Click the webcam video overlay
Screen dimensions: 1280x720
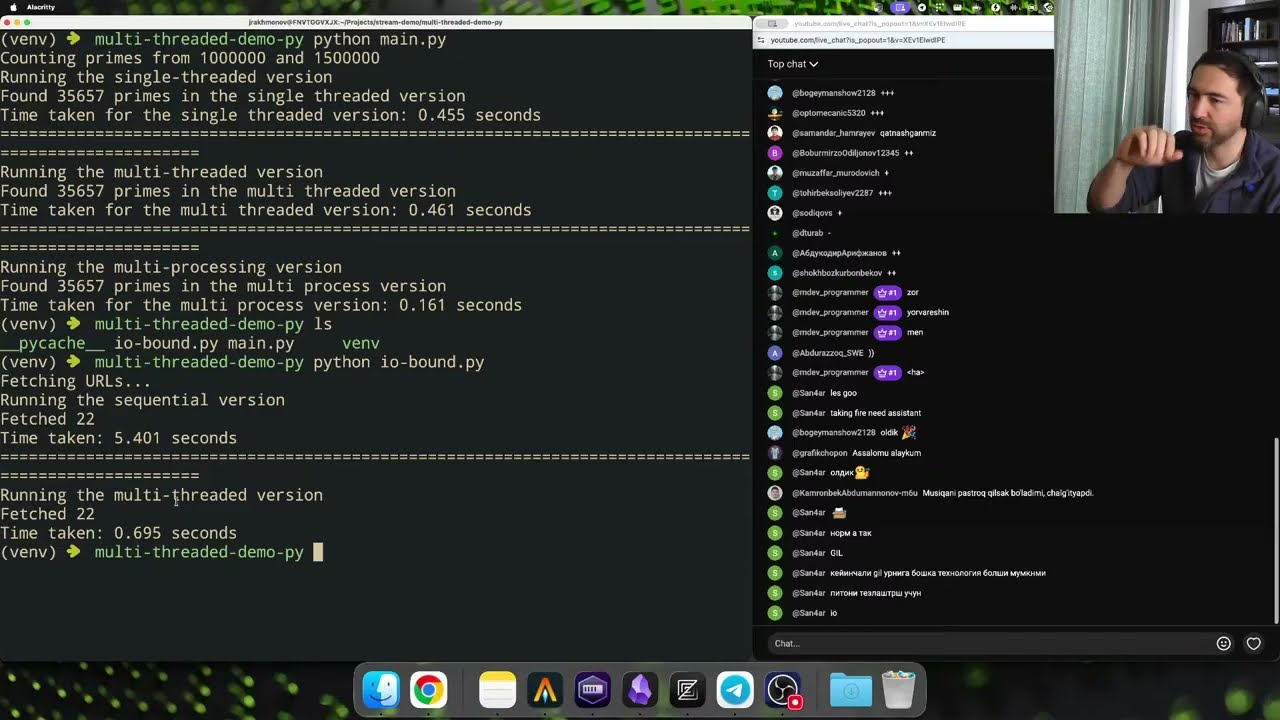pos(1167,107)
